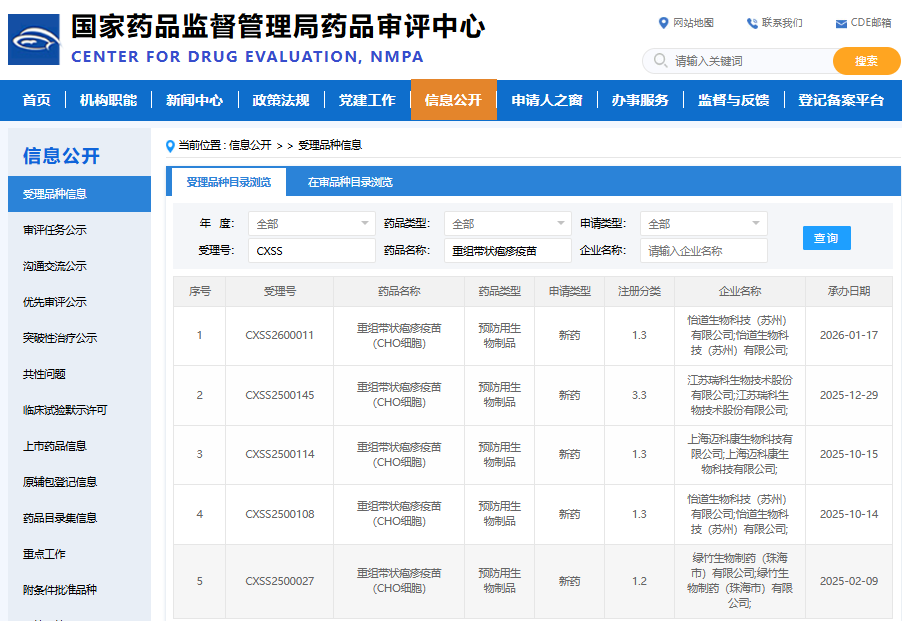Open the CDE邮箱 link
This screenshot has width=902, height=621.
pos(871,23)
